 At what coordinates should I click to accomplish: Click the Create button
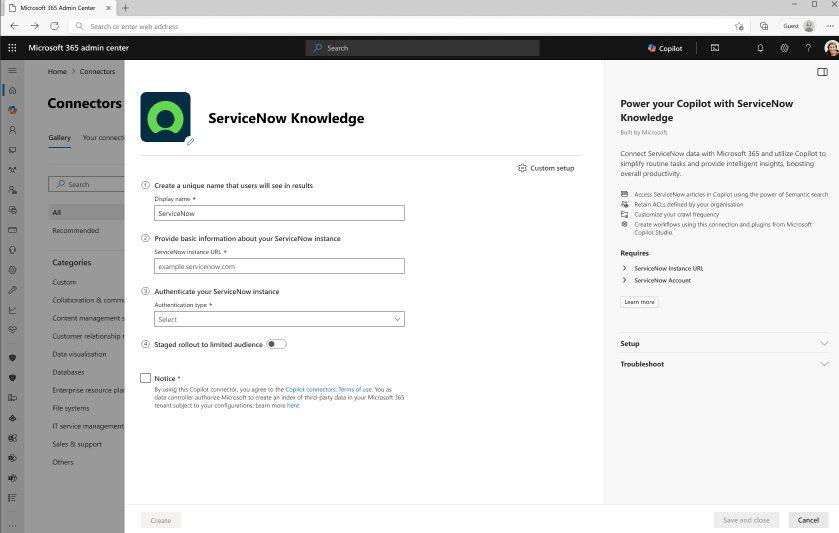pyautogui.click(x=161, y=520)
